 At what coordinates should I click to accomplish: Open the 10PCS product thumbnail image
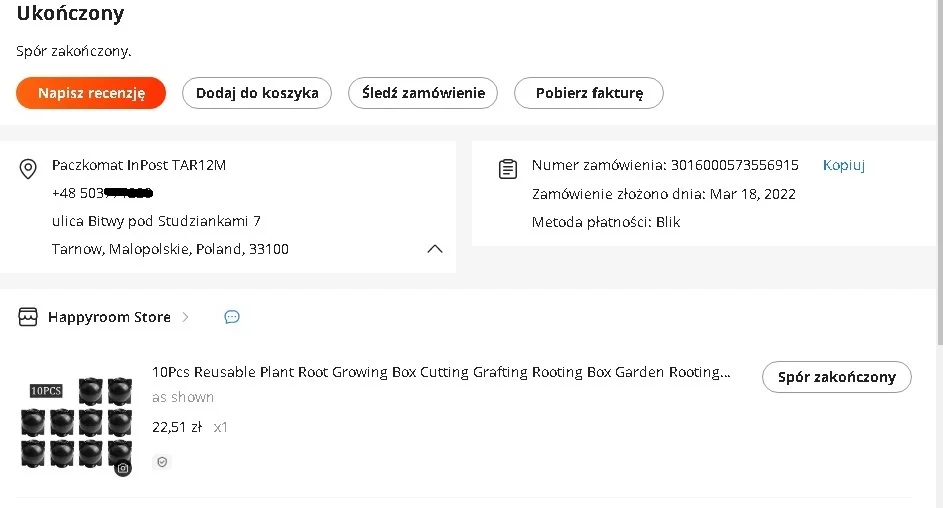[76, 423]
